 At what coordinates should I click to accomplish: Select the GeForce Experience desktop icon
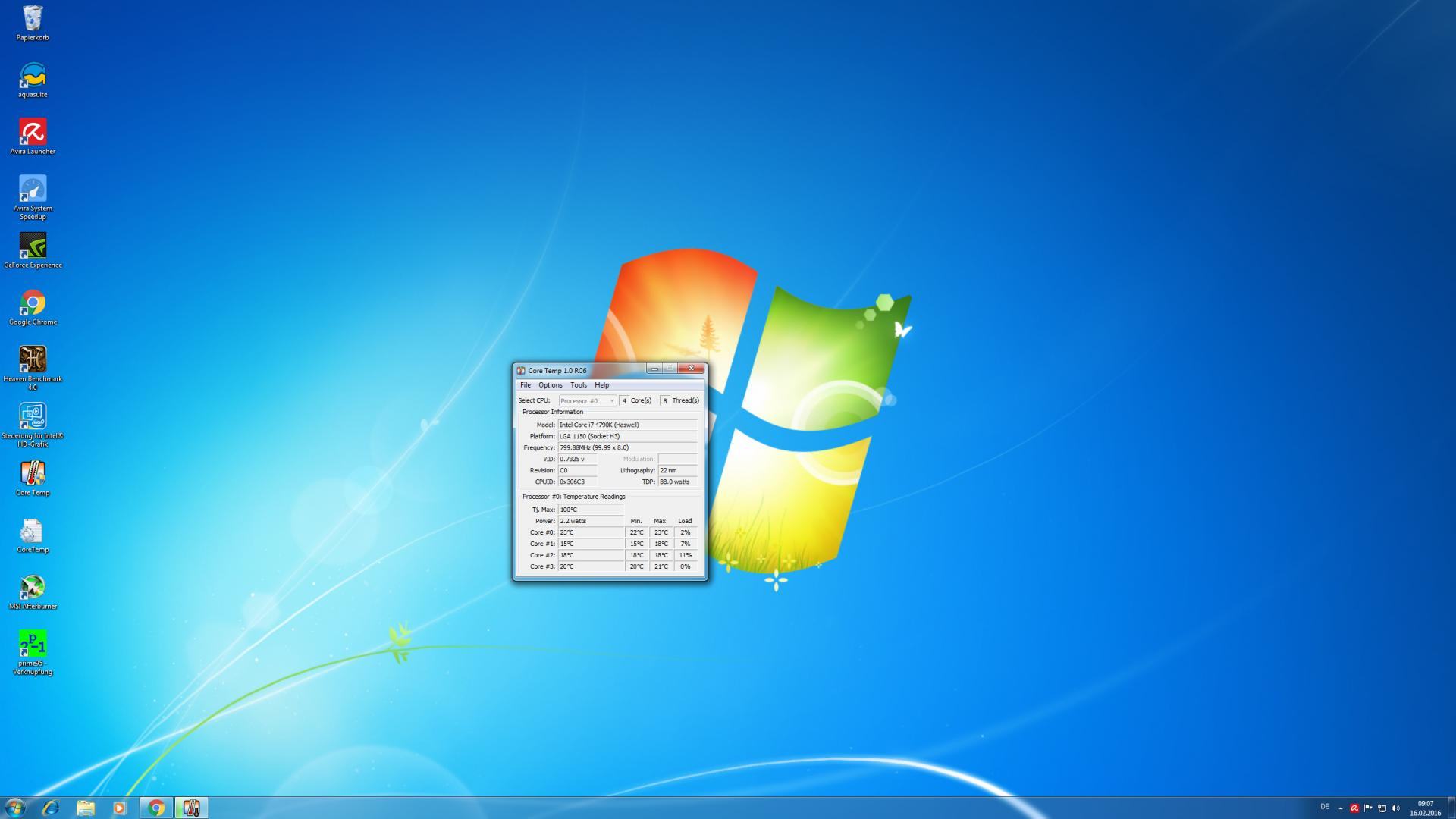coord(33,251)
